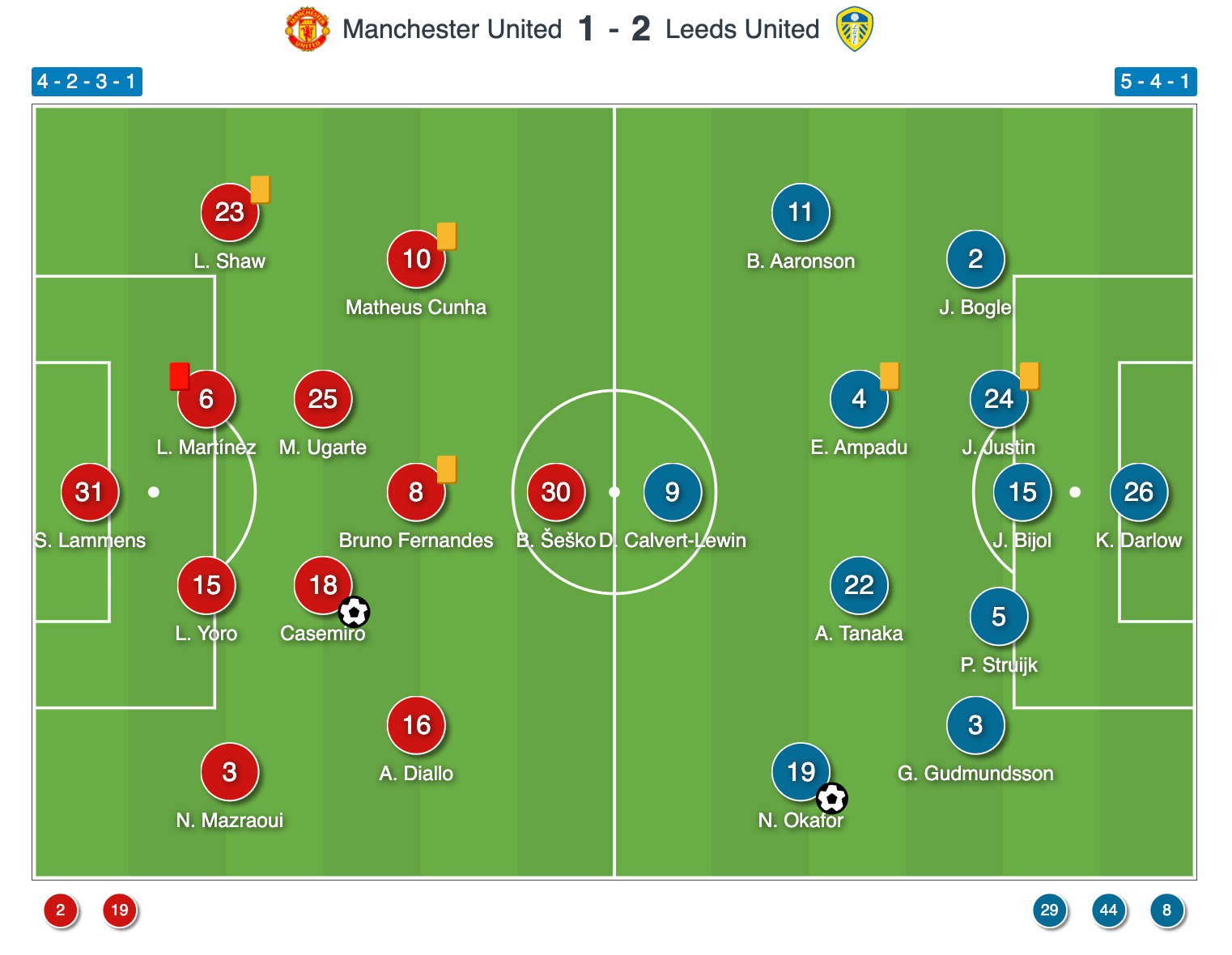This screenshot has height=955, width=1232.
Task: Select B. Šeško's number 30 marker
Action: (556, 492)
